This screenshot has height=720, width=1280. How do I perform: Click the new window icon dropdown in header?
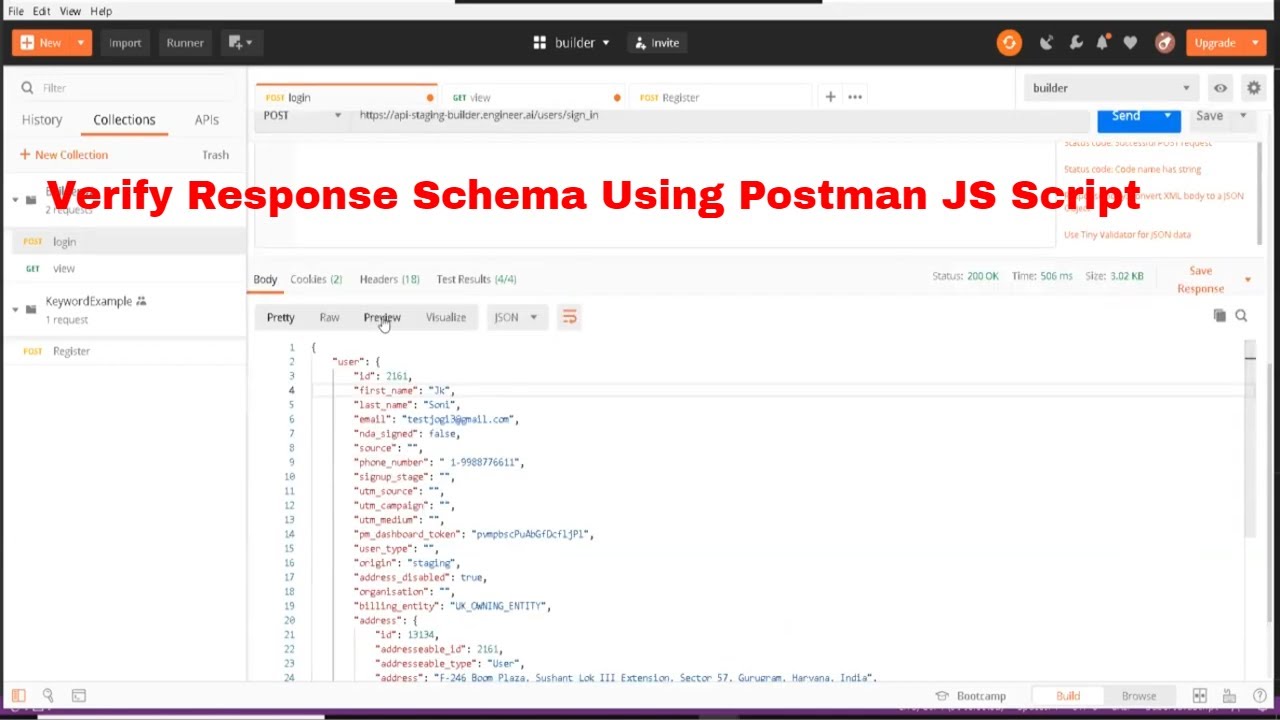click(240, 43)
